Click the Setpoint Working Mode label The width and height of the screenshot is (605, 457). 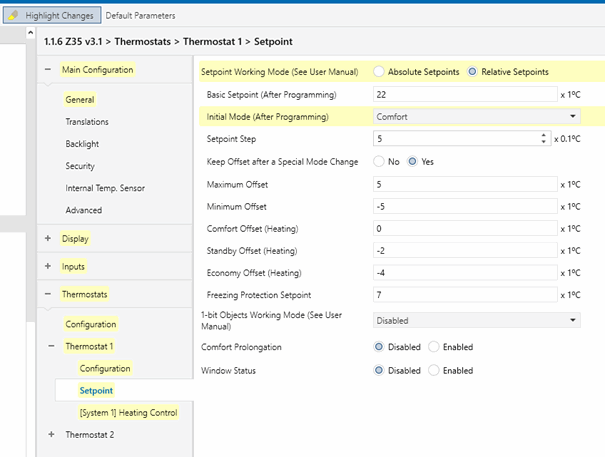(x=280, y=72)
